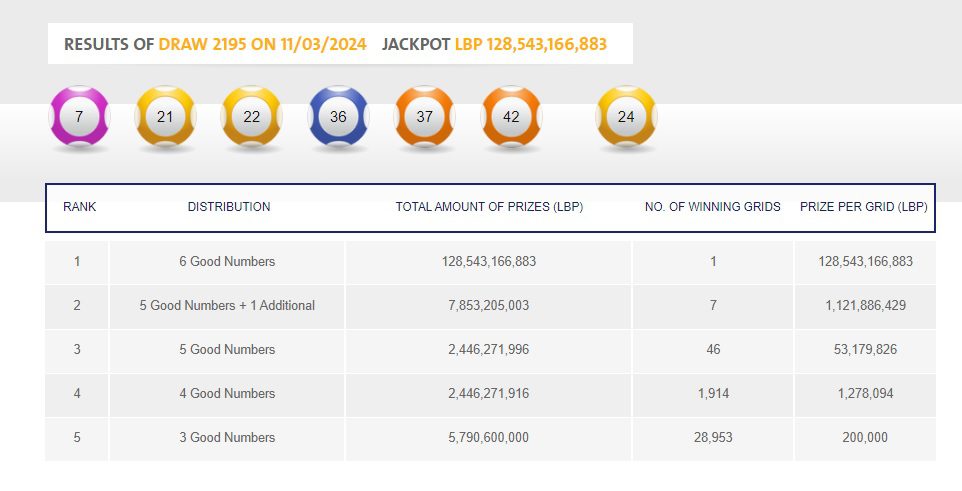Click the DISTRIBUTION column header
The height and width of the screenshot is (491, 962).
pos(229,207)
